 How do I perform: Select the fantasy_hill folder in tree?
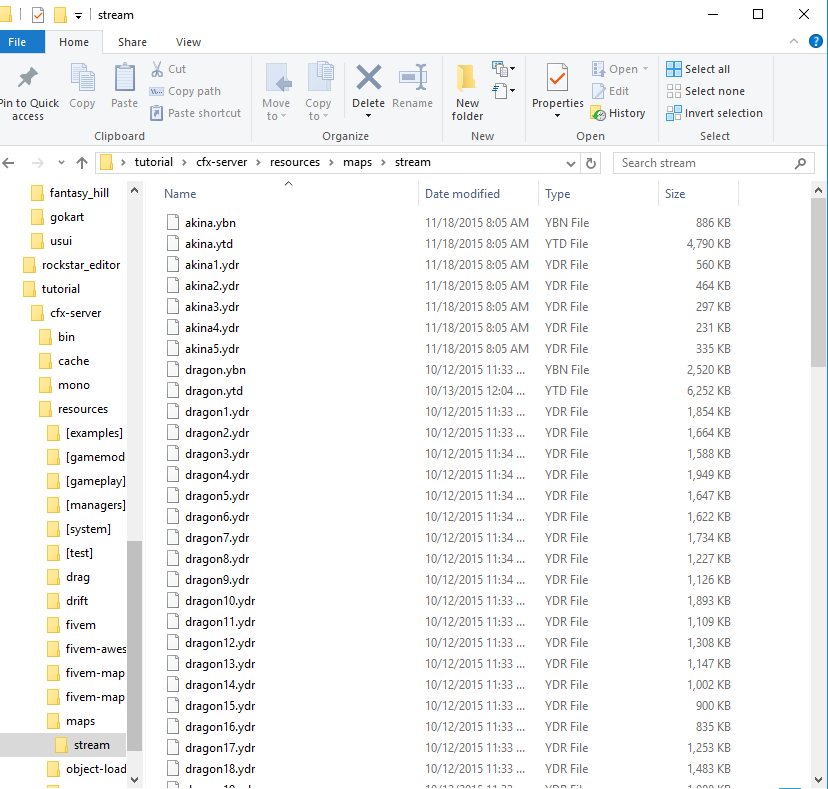point(79,193)
